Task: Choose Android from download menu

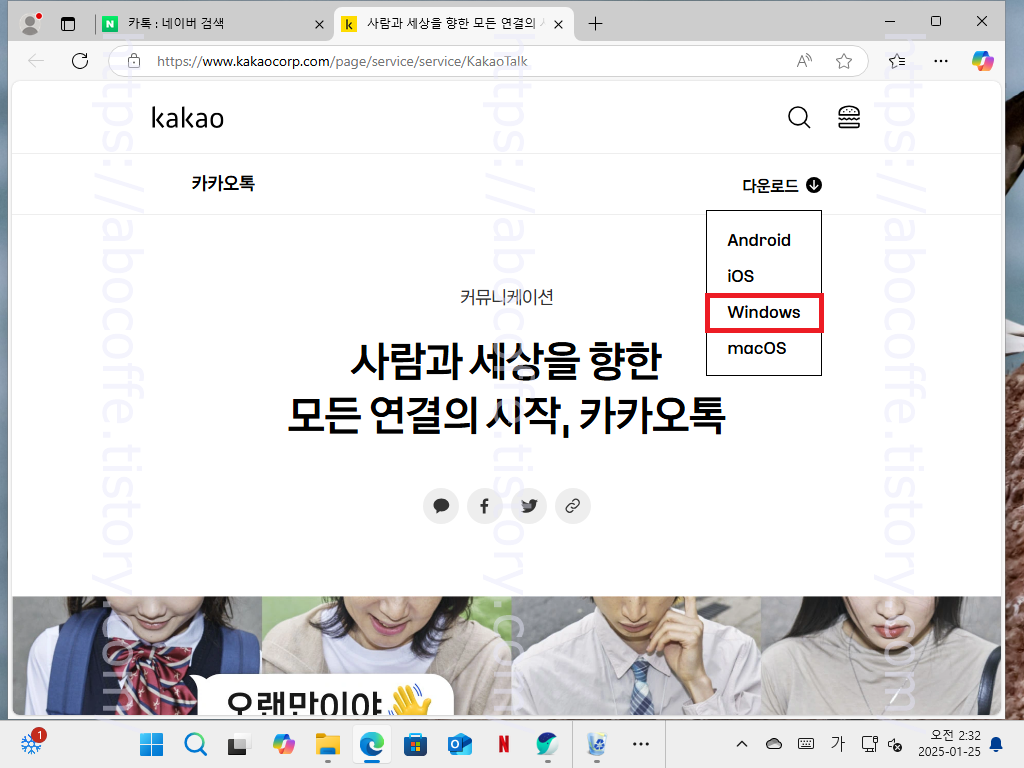Action: (759, 240)
